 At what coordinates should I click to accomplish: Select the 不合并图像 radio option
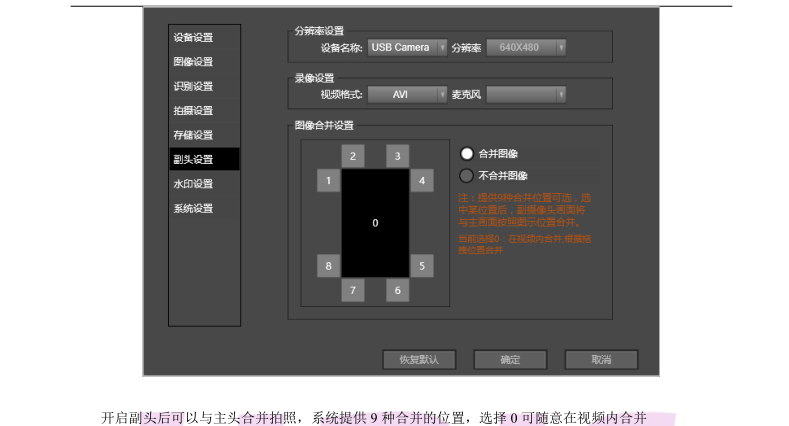(x=466, y=176)
